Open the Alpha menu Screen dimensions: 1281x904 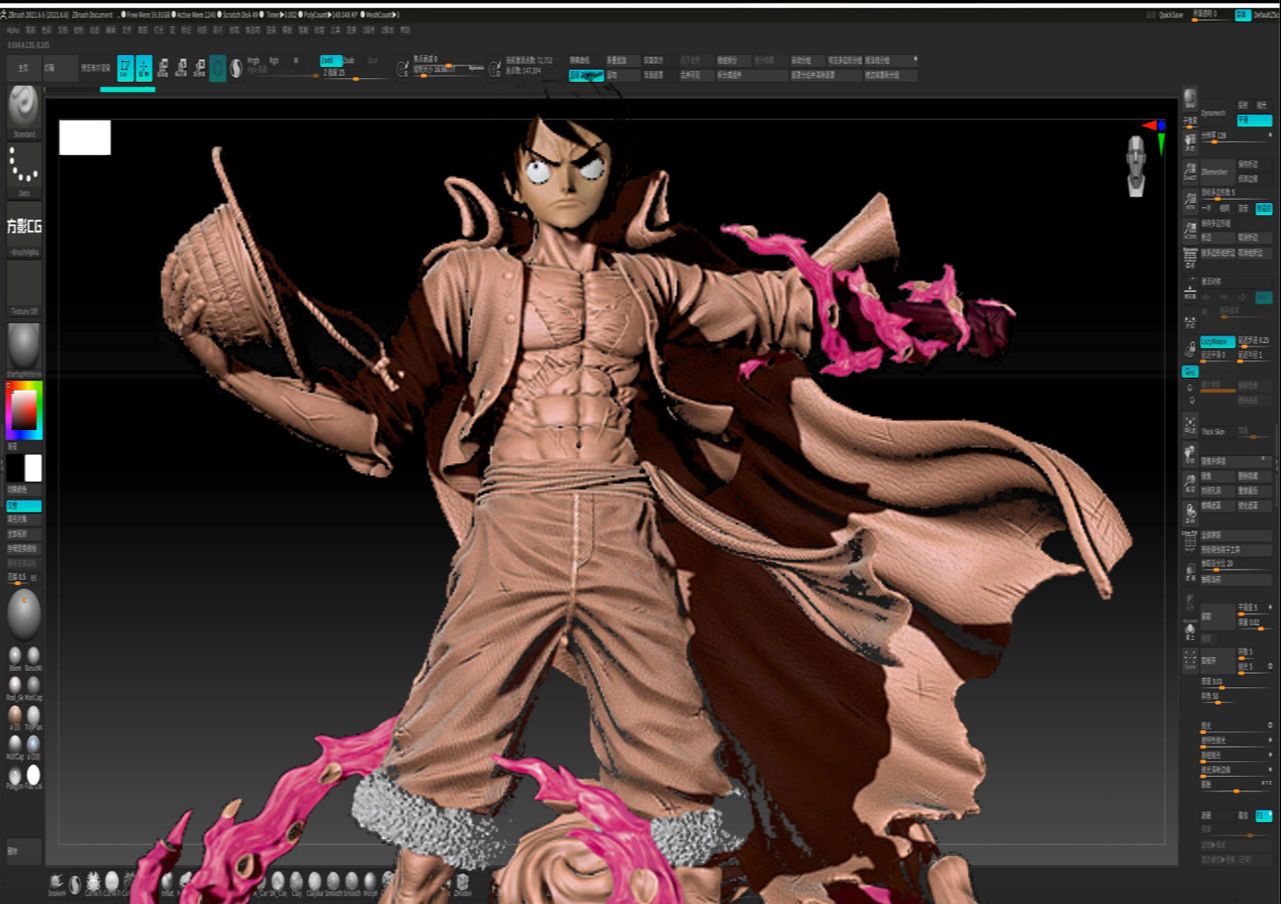(x=12, y=30)
